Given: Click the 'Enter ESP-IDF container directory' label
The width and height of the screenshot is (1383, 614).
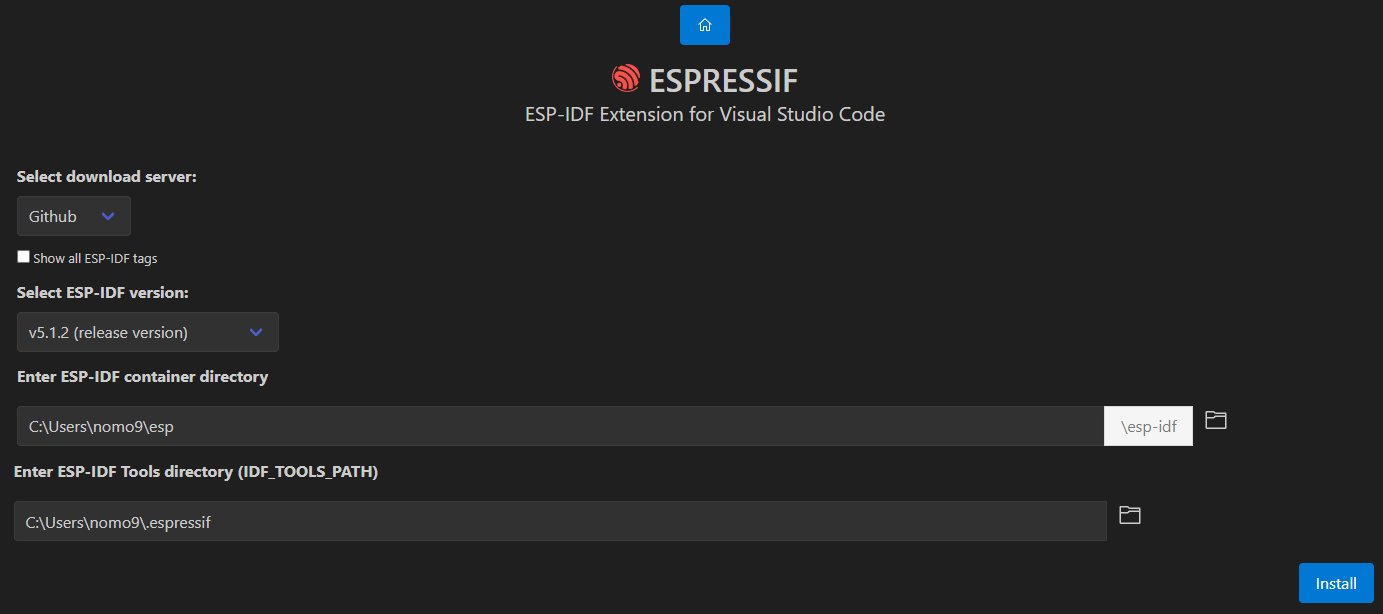Looking at the screenshot, I should pyautogui.click(x=142, y=377).
